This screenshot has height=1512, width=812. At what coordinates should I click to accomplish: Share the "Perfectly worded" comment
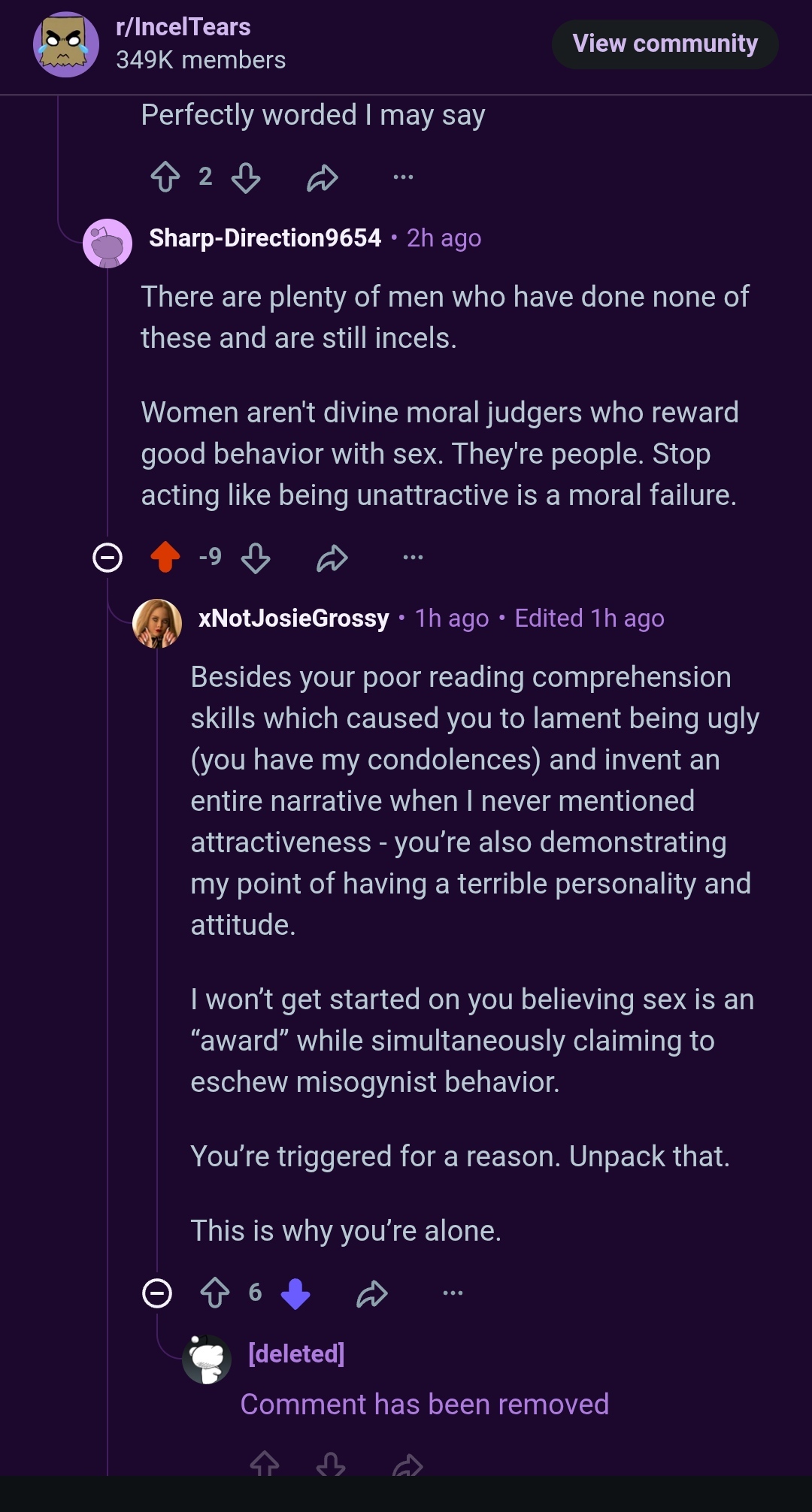[323, 178]
